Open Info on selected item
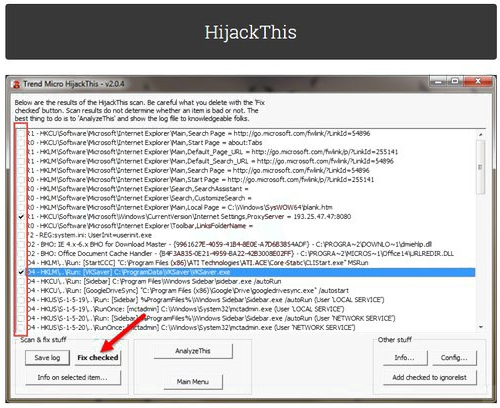The image size is (500, 408). [x=73, y=378]
